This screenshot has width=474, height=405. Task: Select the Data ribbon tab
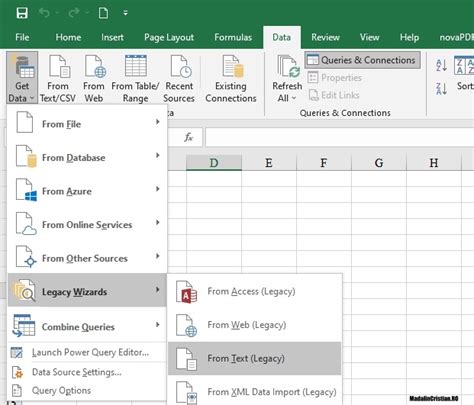[282, 37]
